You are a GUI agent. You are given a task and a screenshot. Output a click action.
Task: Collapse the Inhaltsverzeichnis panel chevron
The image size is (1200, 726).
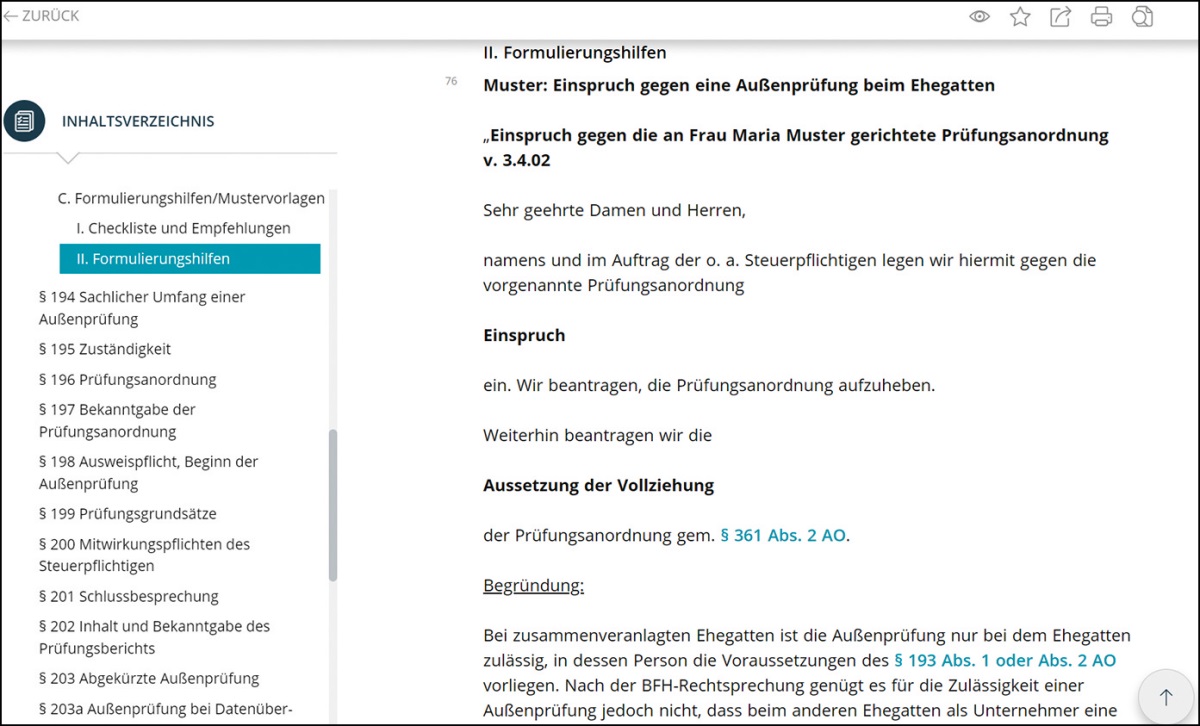pyautogui.click(x=68, y=158)
